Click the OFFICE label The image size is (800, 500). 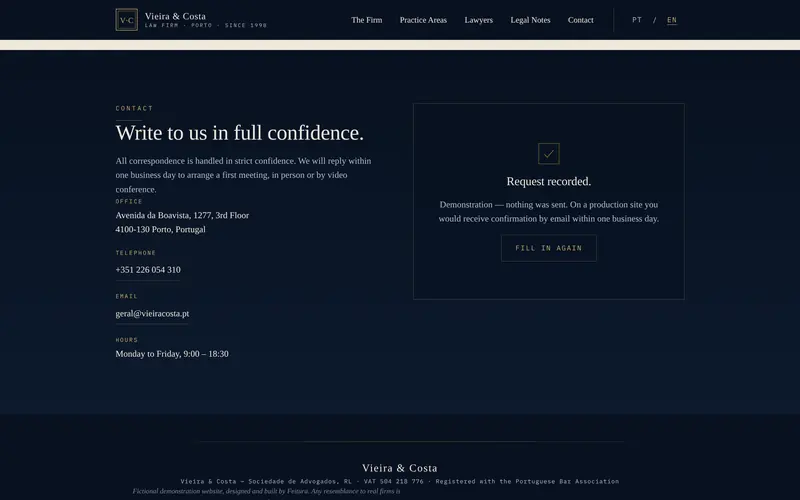point(129,202)
